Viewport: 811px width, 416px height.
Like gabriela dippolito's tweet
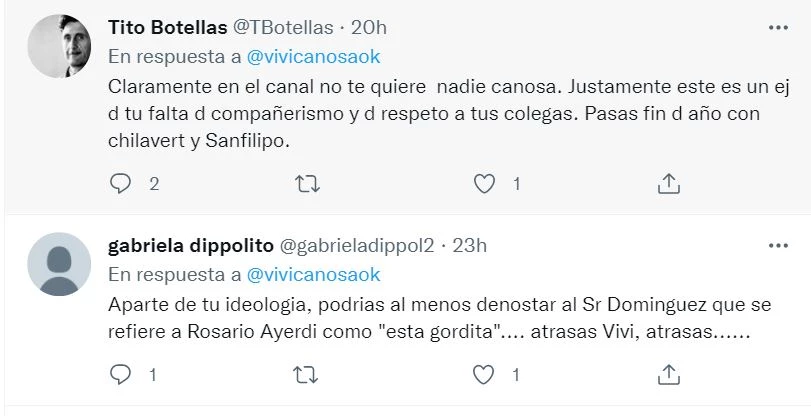point(484,375)
